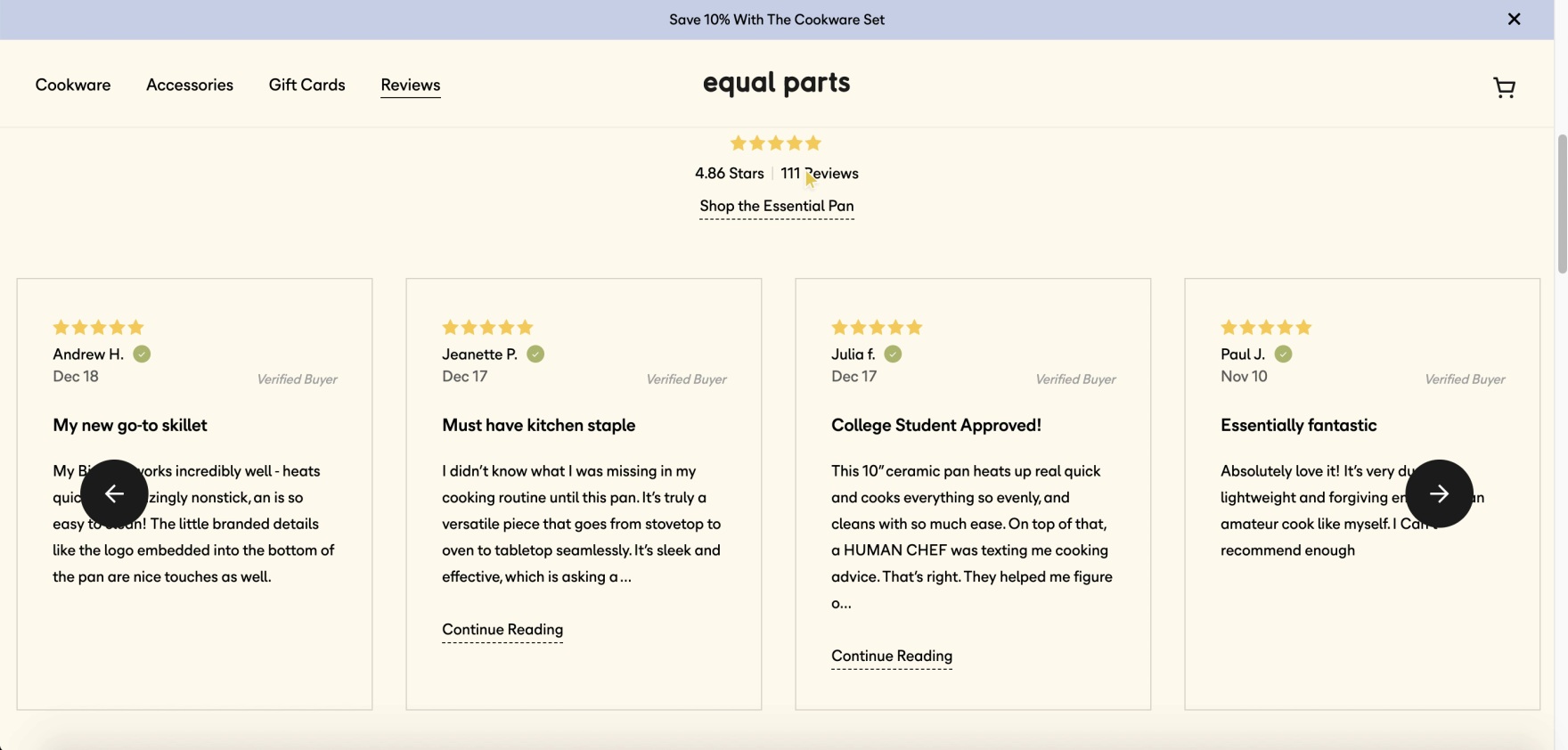Expand Julia's review with Continue Reading
The image size is (1568, 750).
coord(892,656)
